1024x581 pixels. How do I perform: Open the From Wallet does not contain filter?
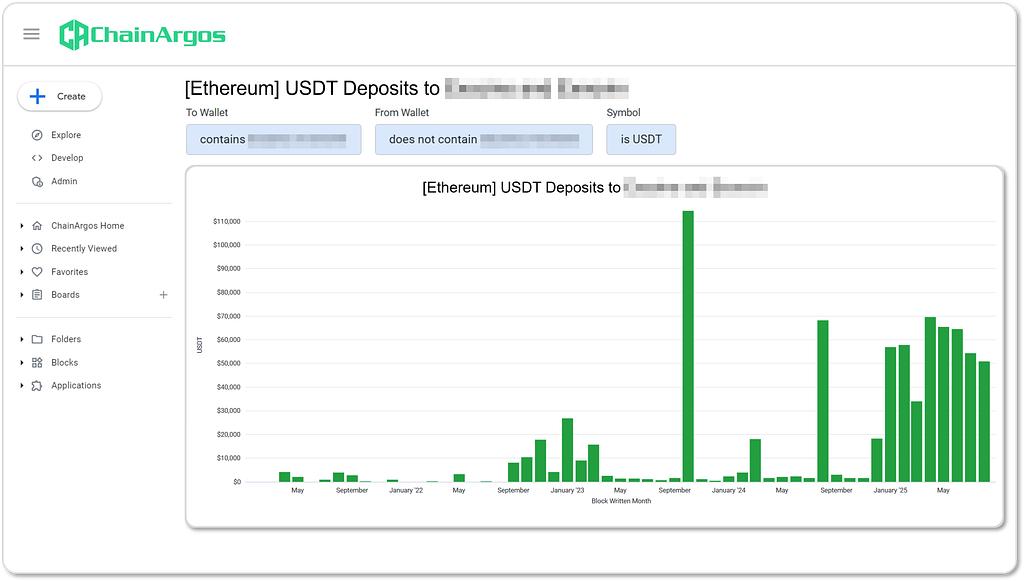tap(483, 140)
